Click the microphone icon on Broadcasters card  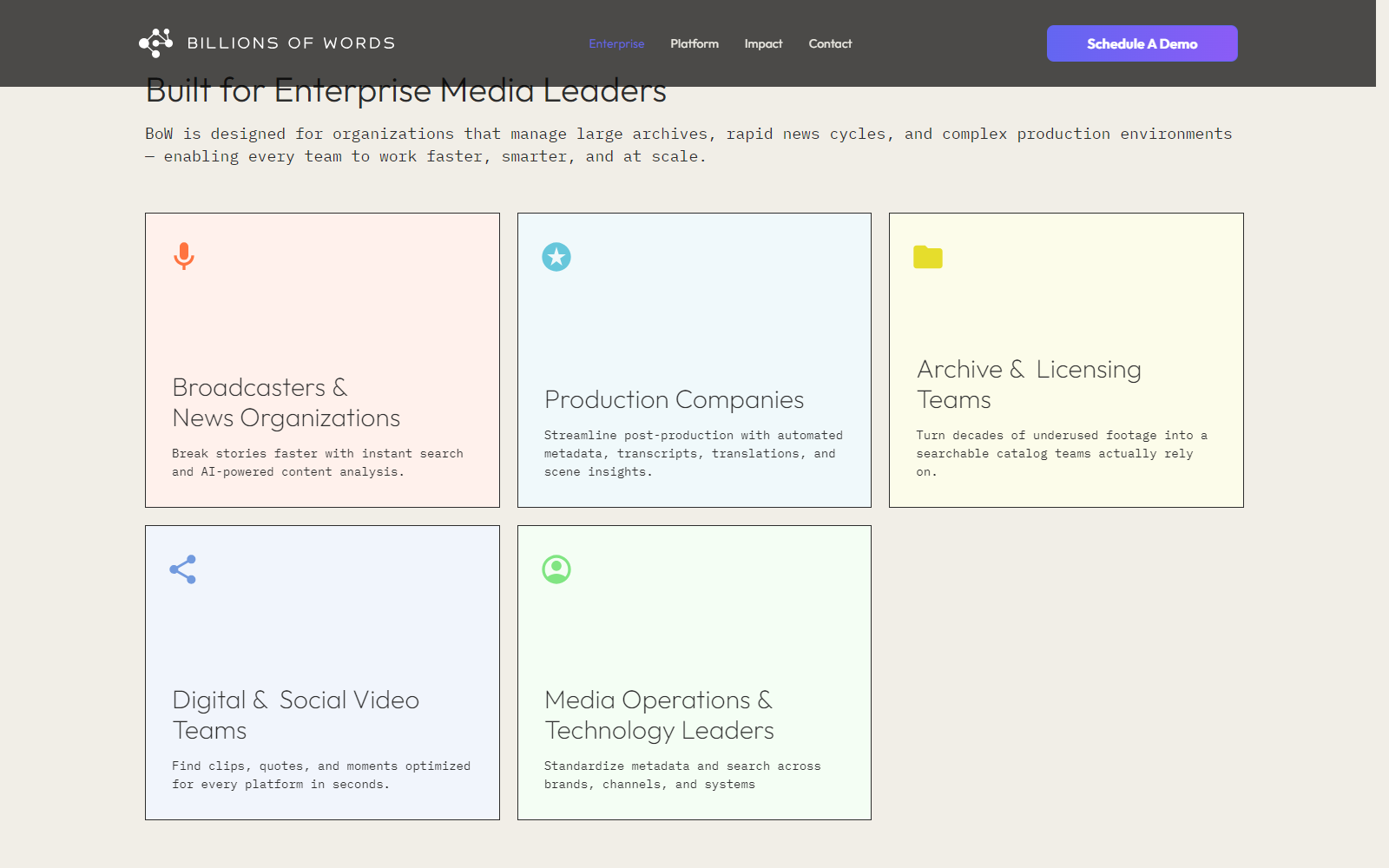pos(184,256)
